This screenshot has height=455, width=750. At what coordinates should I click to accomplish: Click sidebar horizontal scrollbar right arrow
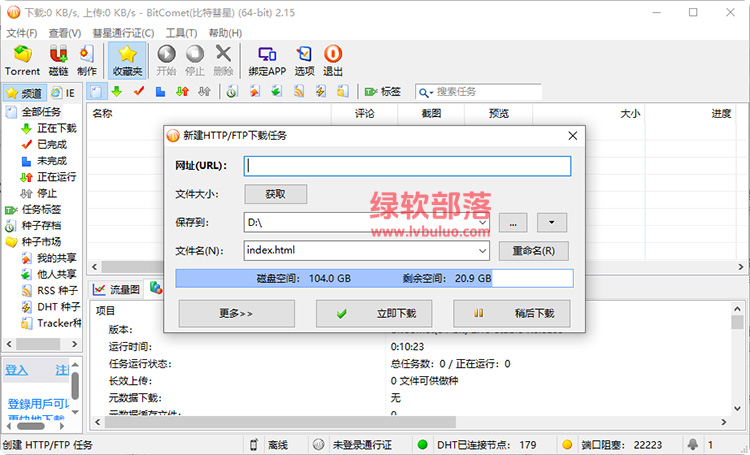click(x=74, y=344)
